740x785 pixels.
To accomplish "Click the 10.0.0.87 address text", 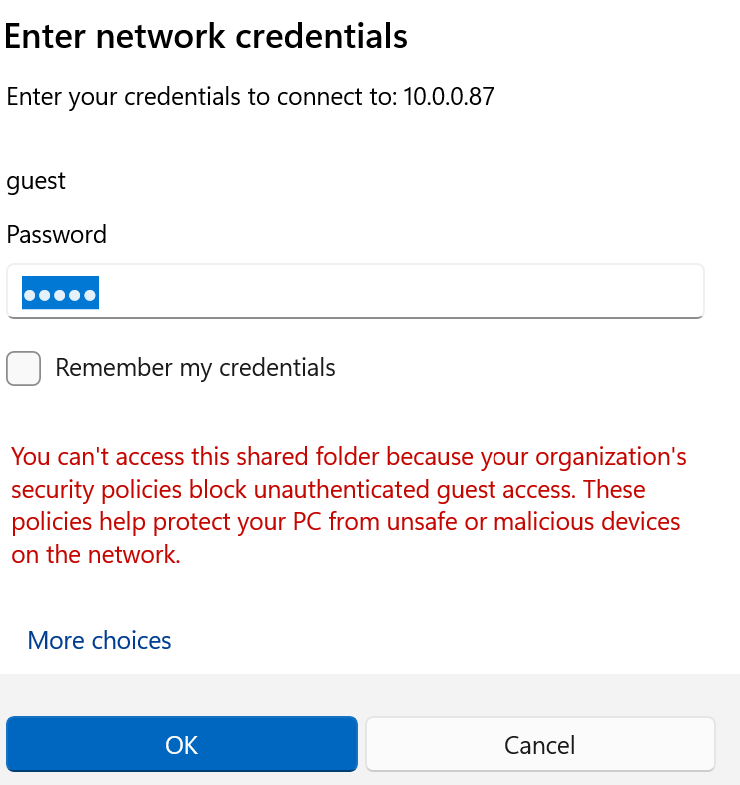I will point(449,97).
